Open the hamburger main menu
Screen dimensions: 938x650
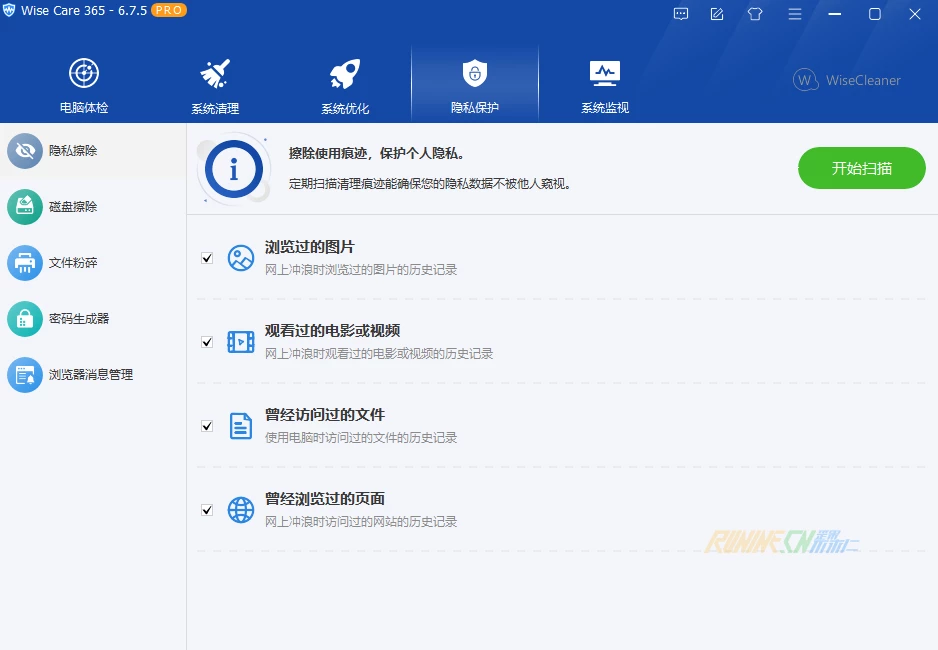click(795, 14)
